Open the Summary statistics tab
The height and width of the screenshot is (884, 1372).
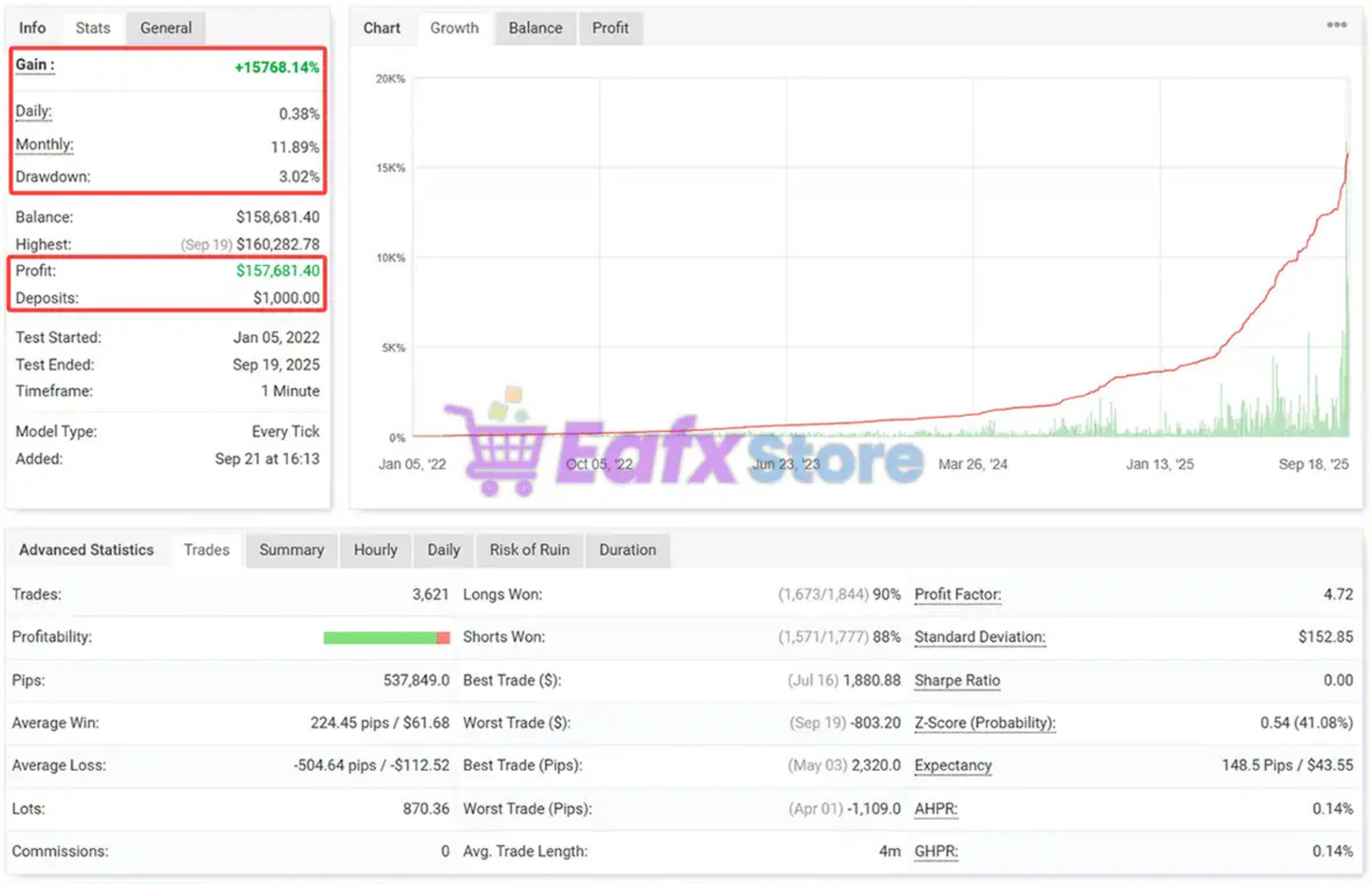(x=291, y=550)
